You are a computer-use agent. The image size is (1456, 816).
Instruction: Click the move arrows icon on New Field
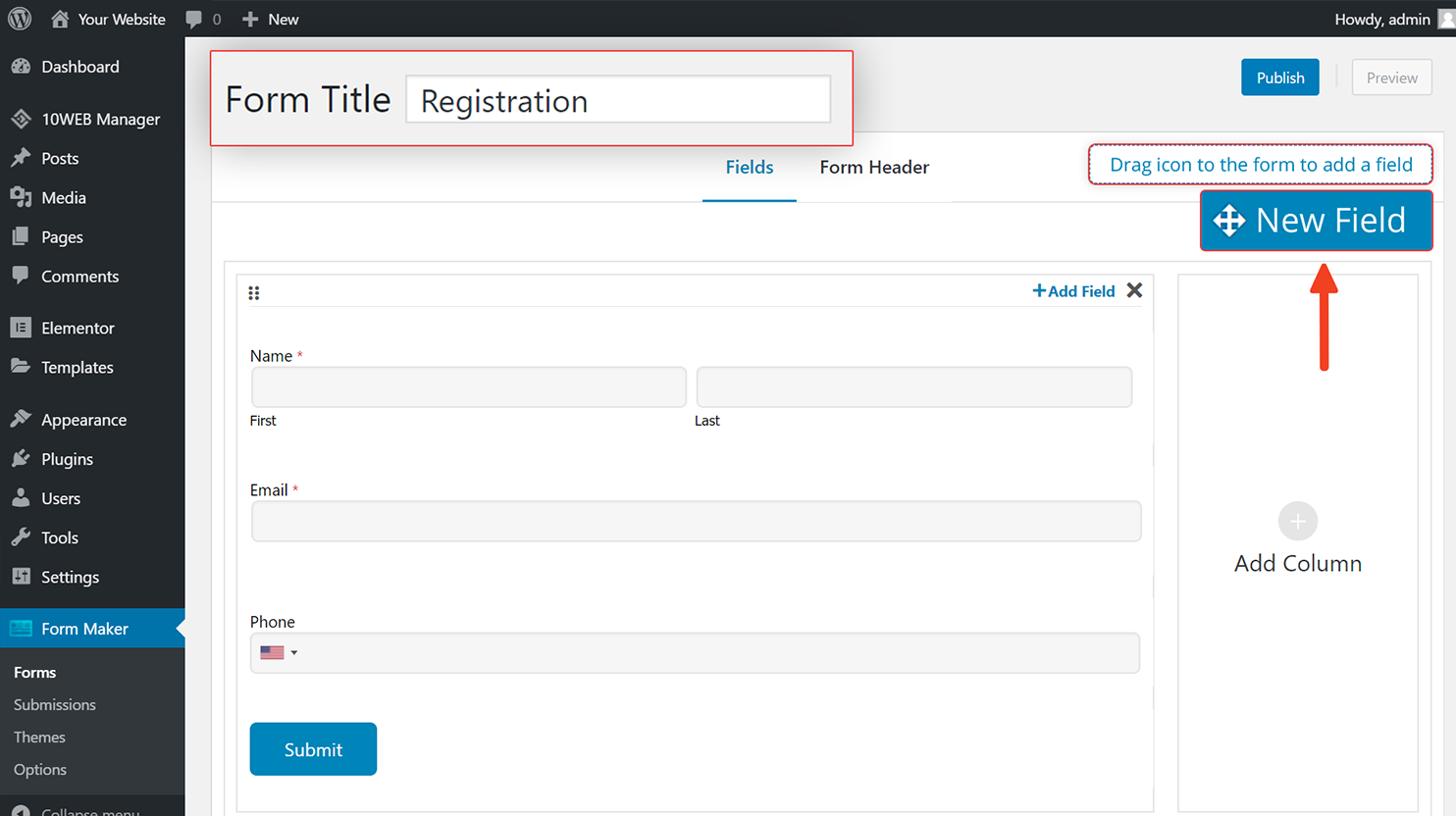tap(1229, 221)
